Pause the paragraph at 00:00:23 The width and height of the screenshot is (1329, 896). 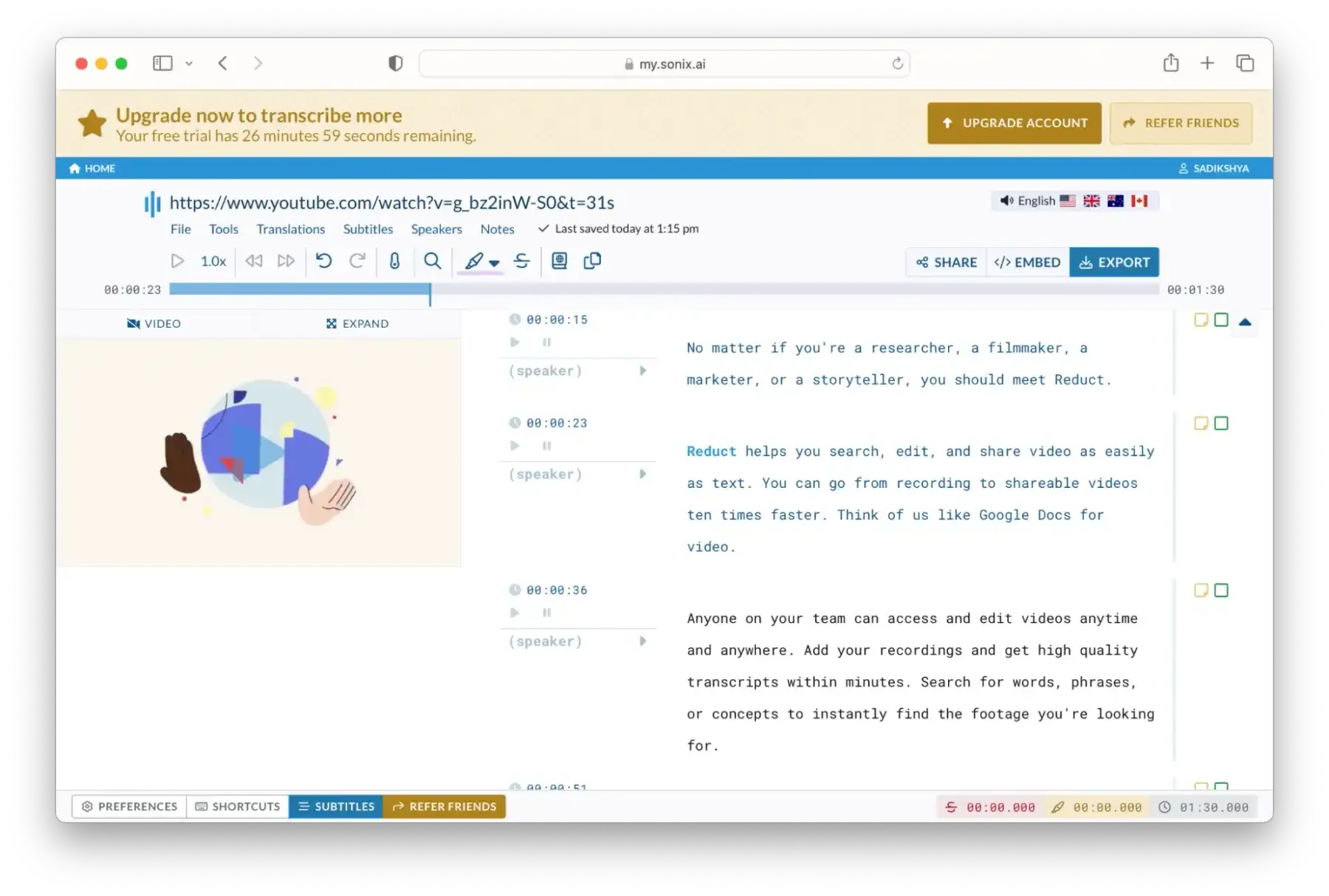(x=546, y=445)
